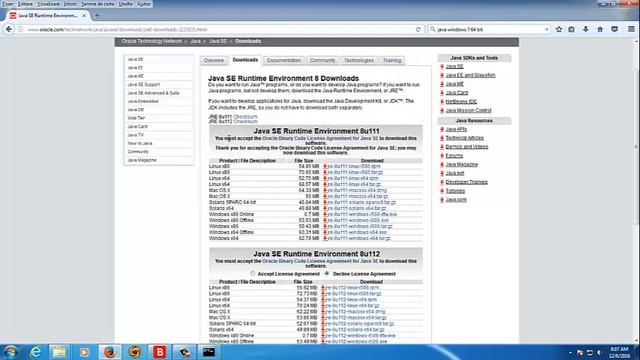Open new browser tab with plus button
Screen dimensions: 640x360
tap(97, 16)
